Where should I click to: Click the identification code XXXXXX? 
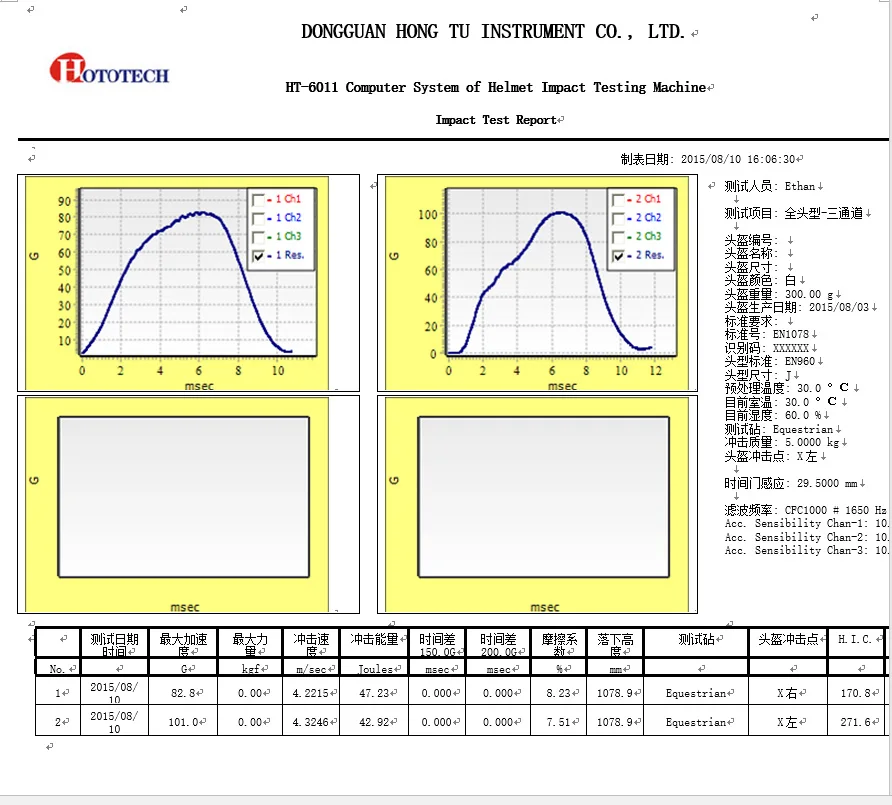(x=791, y=348)
